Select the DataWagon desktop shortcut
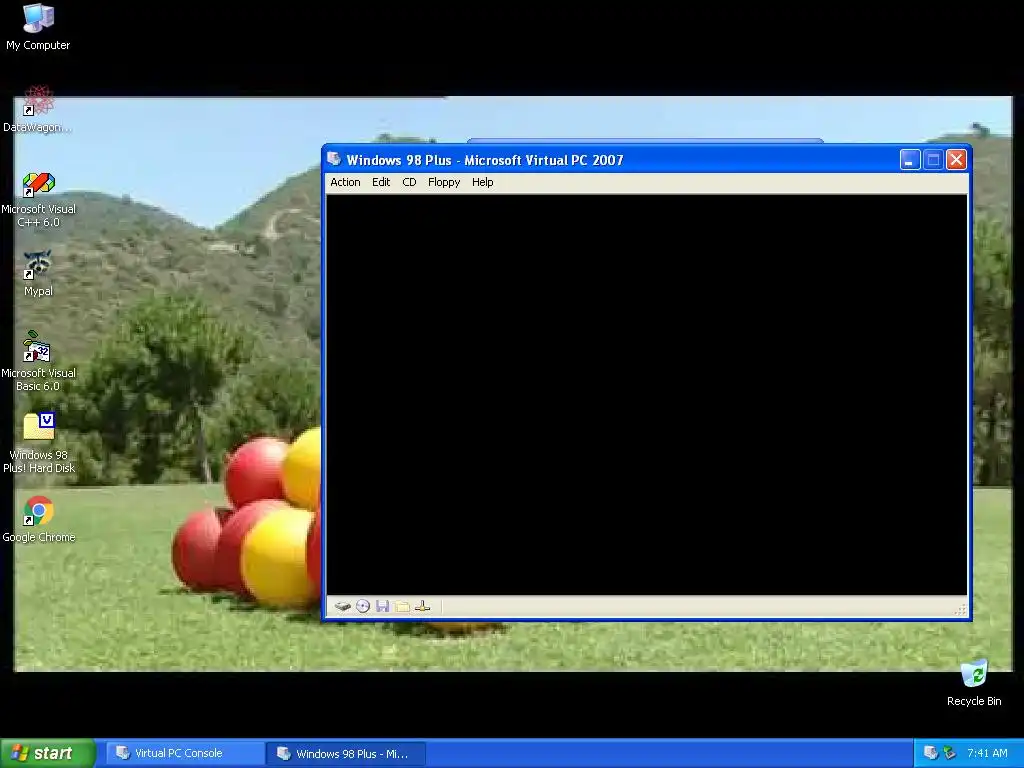 [38, 109]
